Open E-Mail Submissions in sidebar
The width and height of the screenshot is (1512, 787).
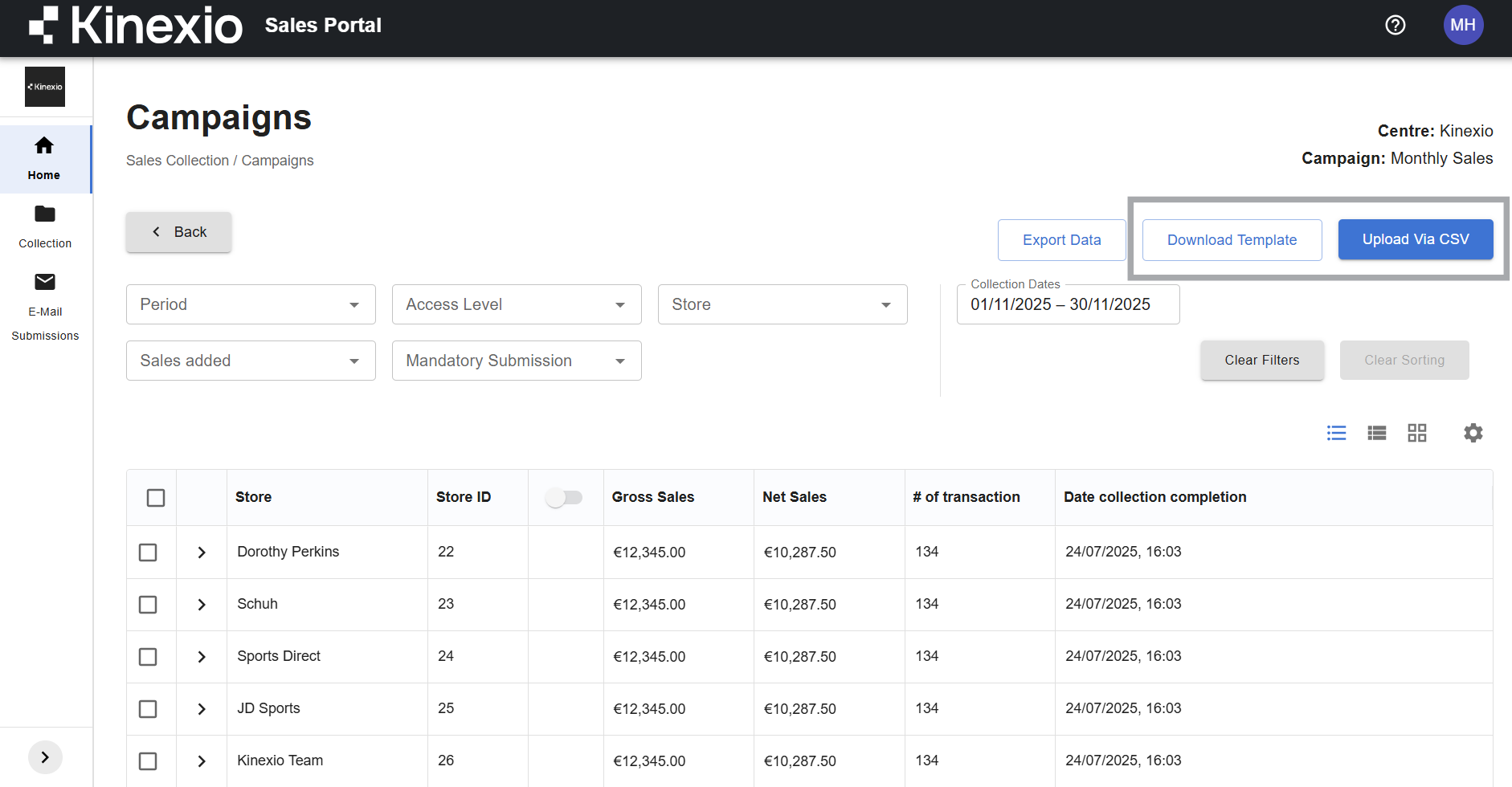click(x=45, y=307)
